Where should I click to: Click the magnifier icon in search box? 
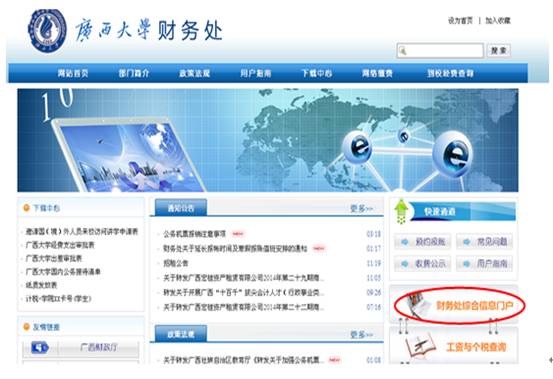[x=403, y=51]
